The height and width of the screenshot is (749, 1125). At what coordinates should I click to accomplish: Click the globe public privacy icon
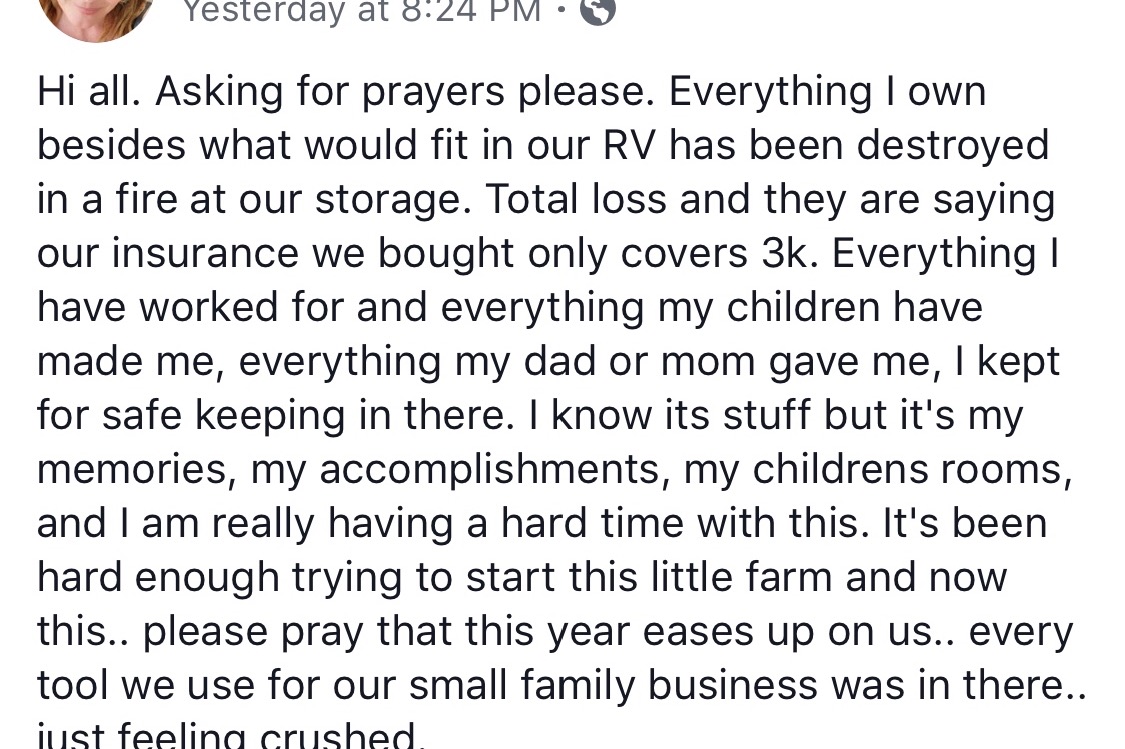click(597, 11)
